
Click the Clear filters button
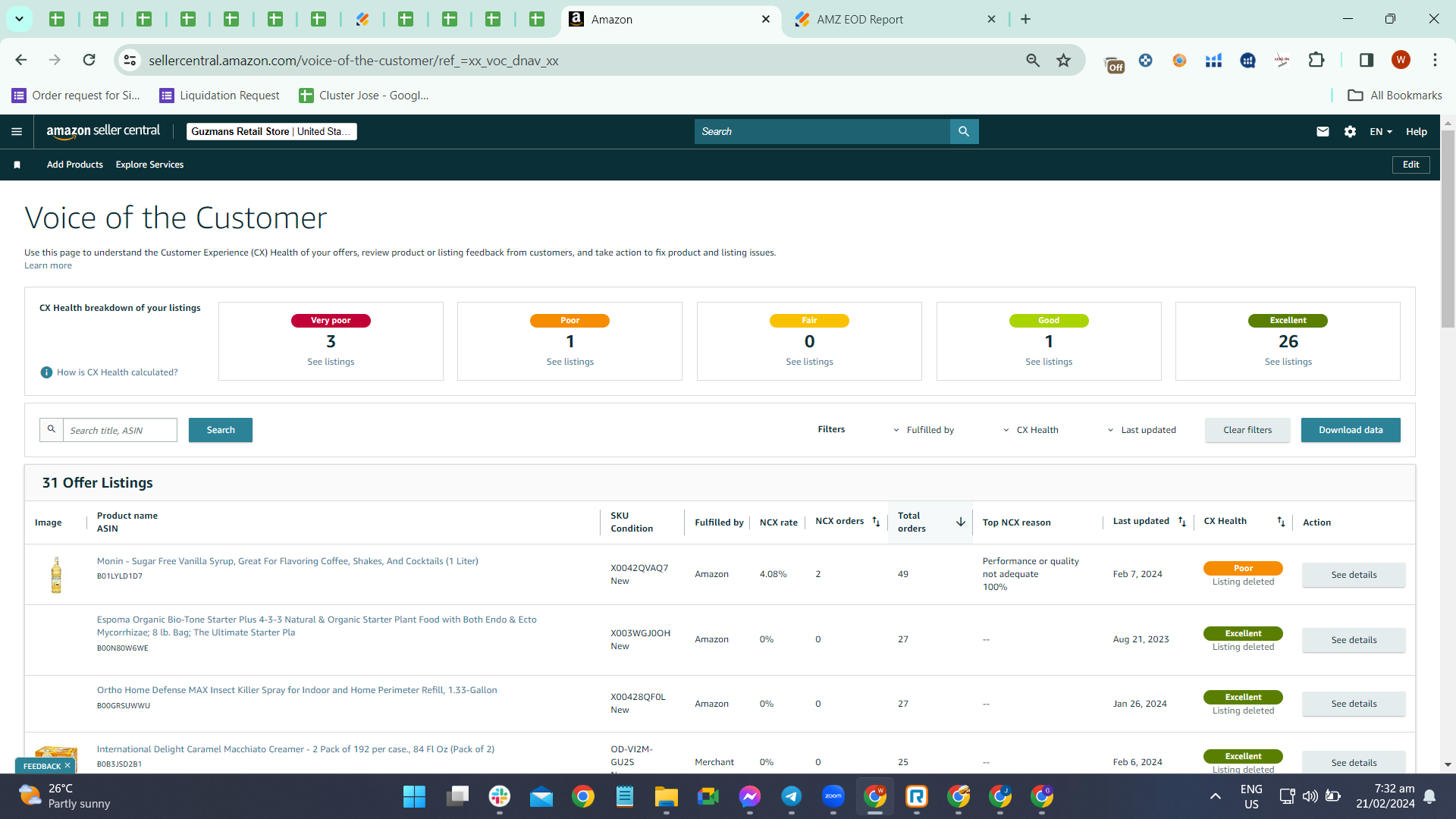pos(1247,430)
